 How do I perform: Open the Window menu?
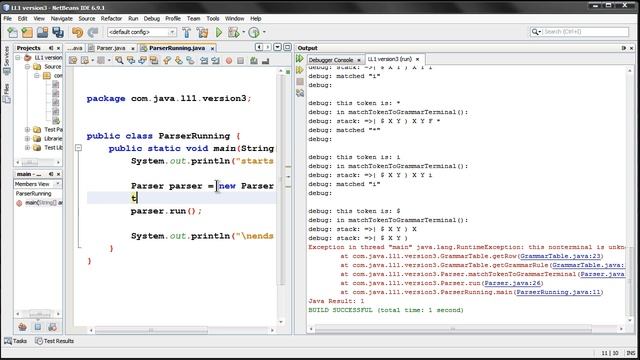[x=234, y=18]
